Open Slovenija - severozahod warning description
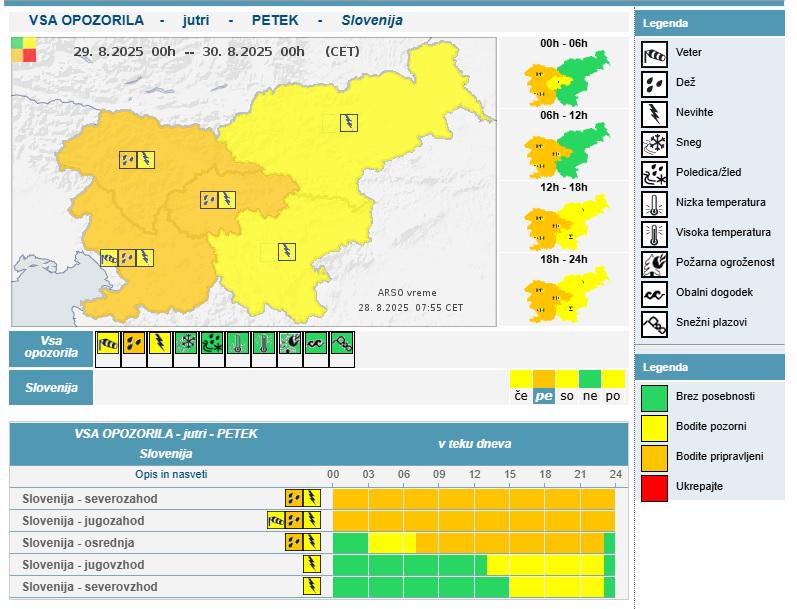 [x=90, y=498]
